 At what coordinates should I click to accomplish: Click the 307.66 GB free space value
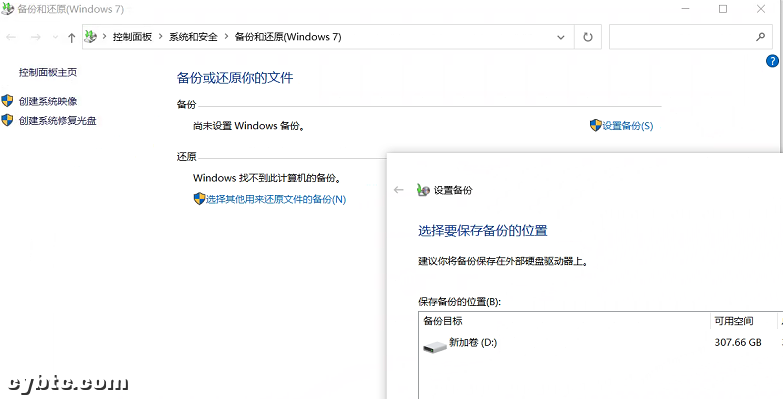[x=738, y=343]
